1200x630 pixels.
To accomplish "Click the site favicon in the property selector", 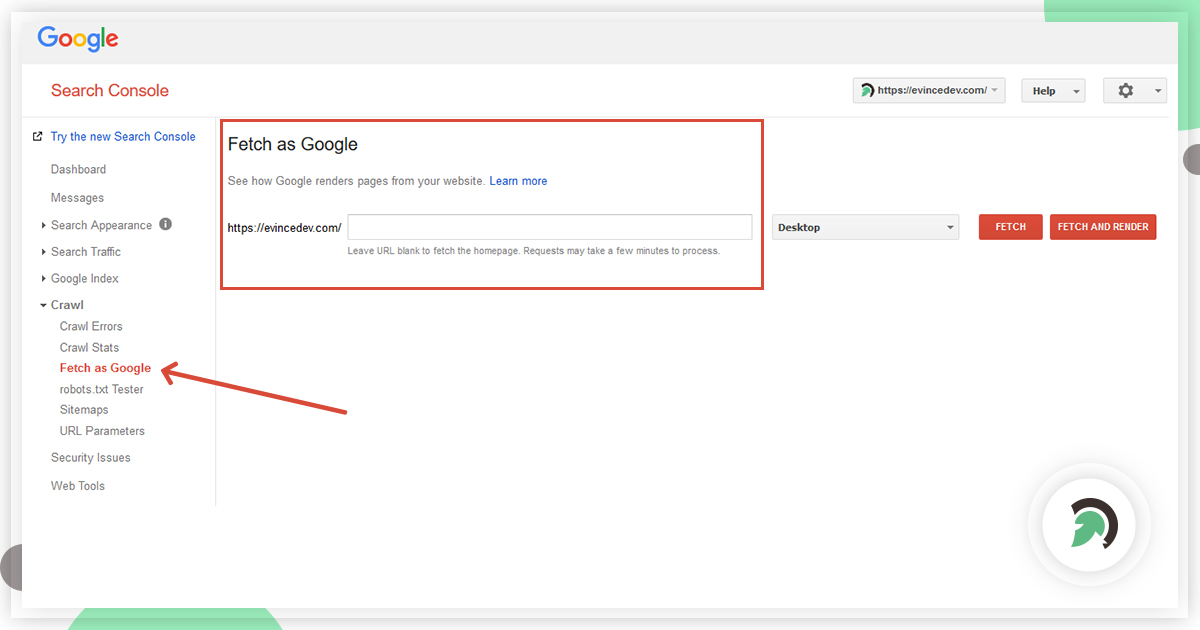I will tap(866, 90).
